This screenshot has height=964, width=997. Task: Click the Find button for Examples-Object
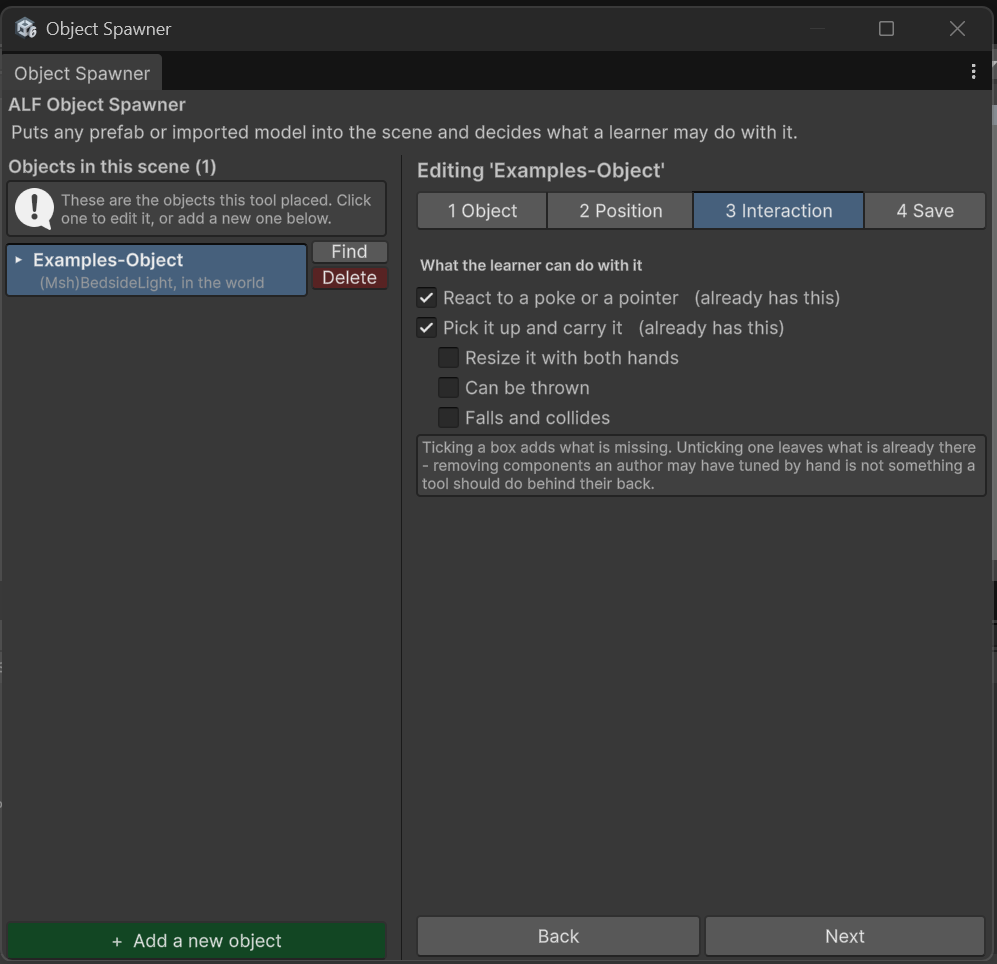(349, 252)
